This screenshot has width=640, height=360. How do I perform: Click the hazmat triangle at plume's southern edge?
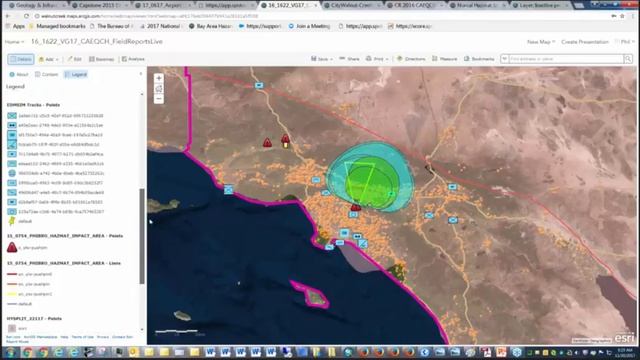356,207
